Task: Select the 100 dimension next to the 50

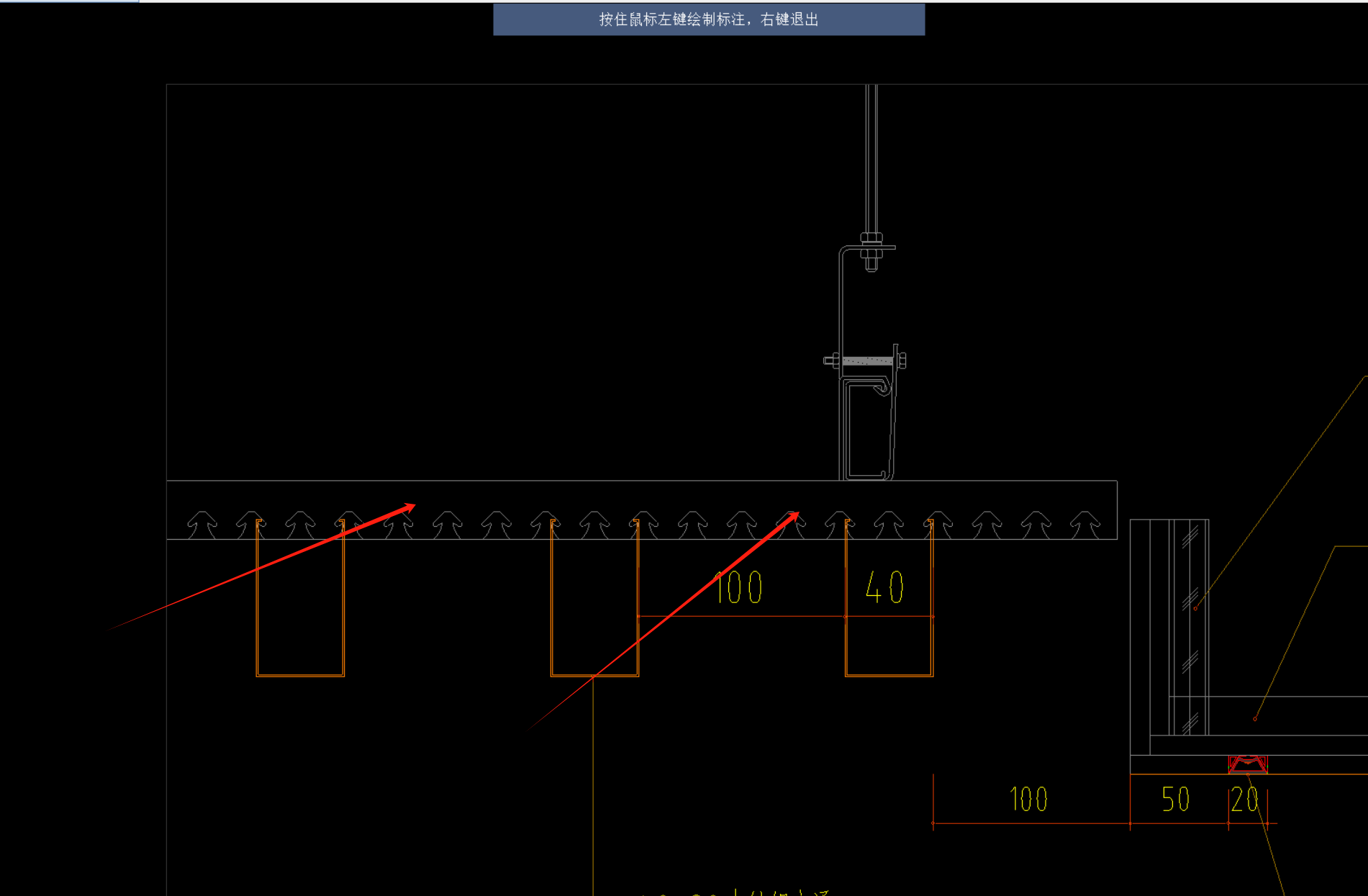Action: [1028, 799]
